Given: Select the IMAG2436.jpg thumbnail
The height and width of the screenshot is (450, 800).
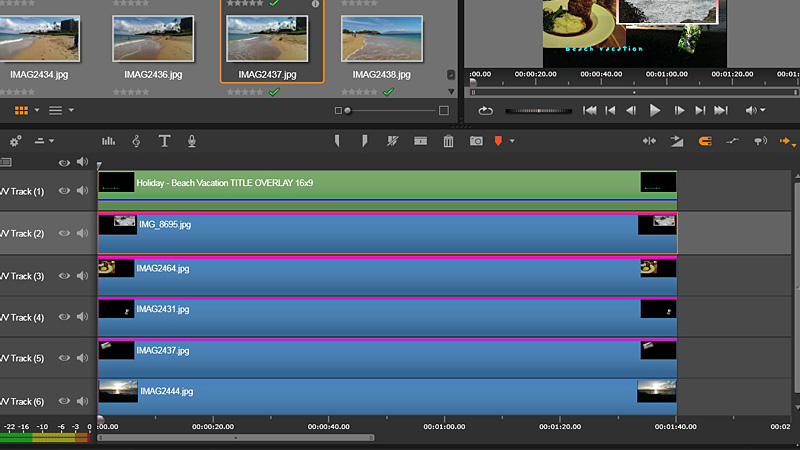Looking at the screenshot, I should pos(153,39).
